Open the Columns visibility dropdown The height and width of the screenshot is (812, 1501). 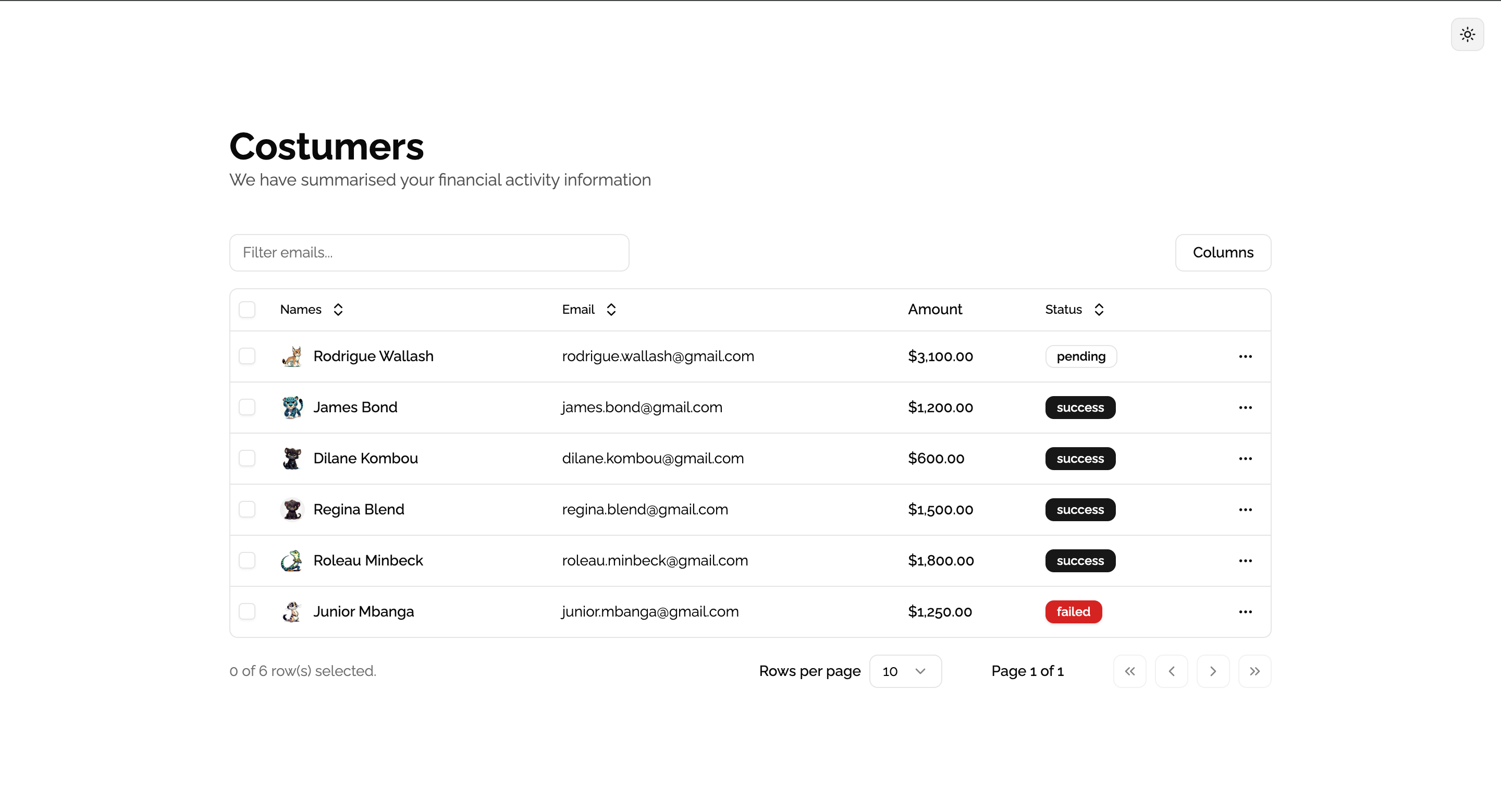click(x=1223, y=252)
